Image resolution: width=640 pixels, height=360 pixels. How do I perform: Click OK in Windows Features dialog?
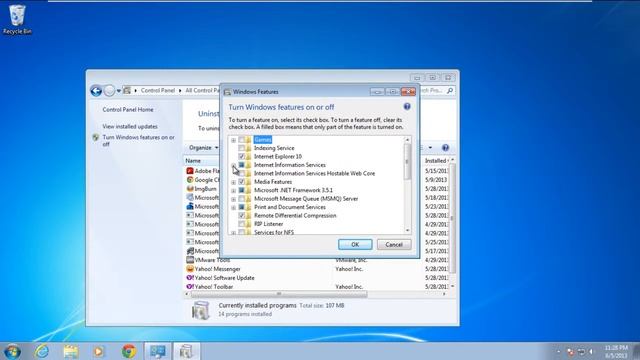[355, 244]
